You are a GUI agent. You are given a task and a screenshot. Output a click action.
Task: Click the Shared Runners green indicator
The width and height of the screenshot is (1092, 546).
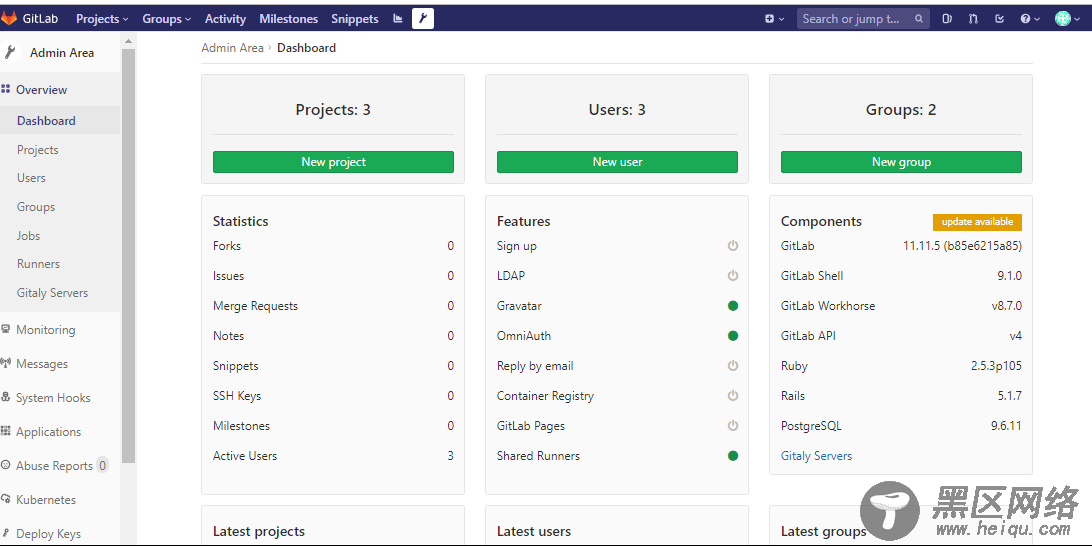tap(733, 455)
